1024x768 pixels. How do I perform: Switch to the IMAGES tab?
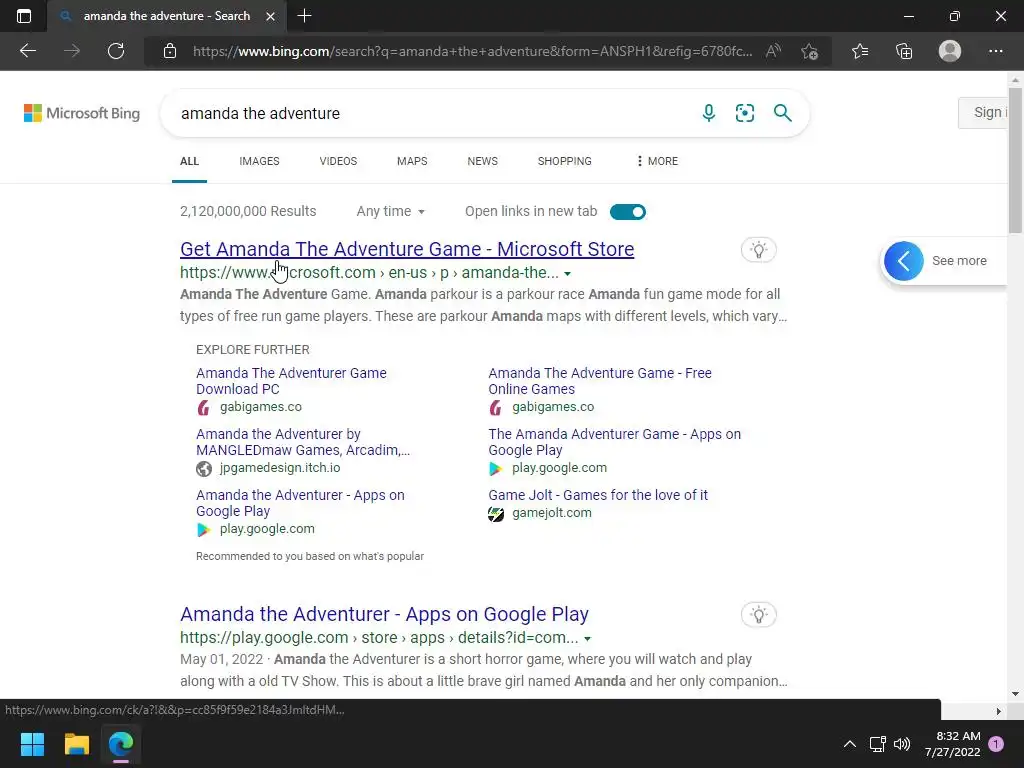[259, 161]
